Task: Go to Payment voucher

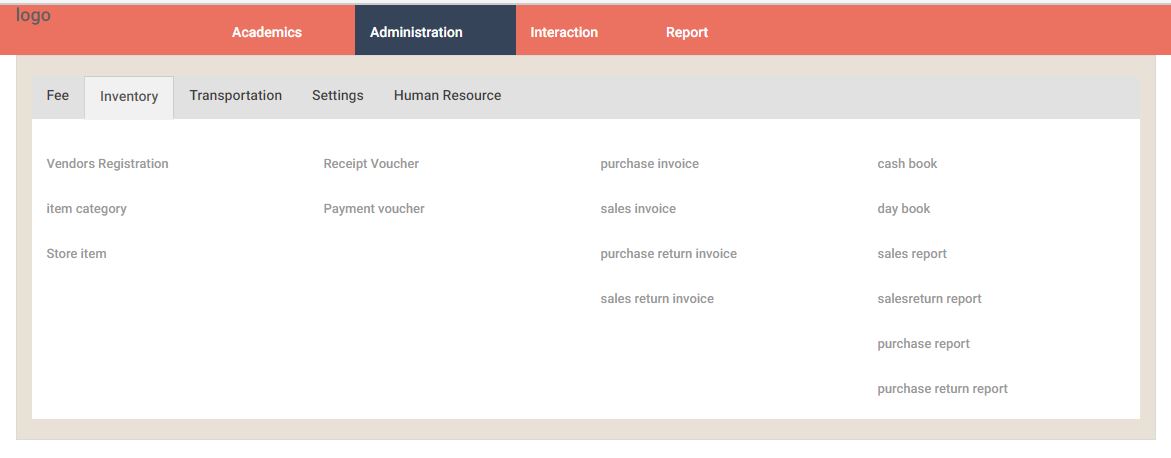Action: tap(373, 208)
